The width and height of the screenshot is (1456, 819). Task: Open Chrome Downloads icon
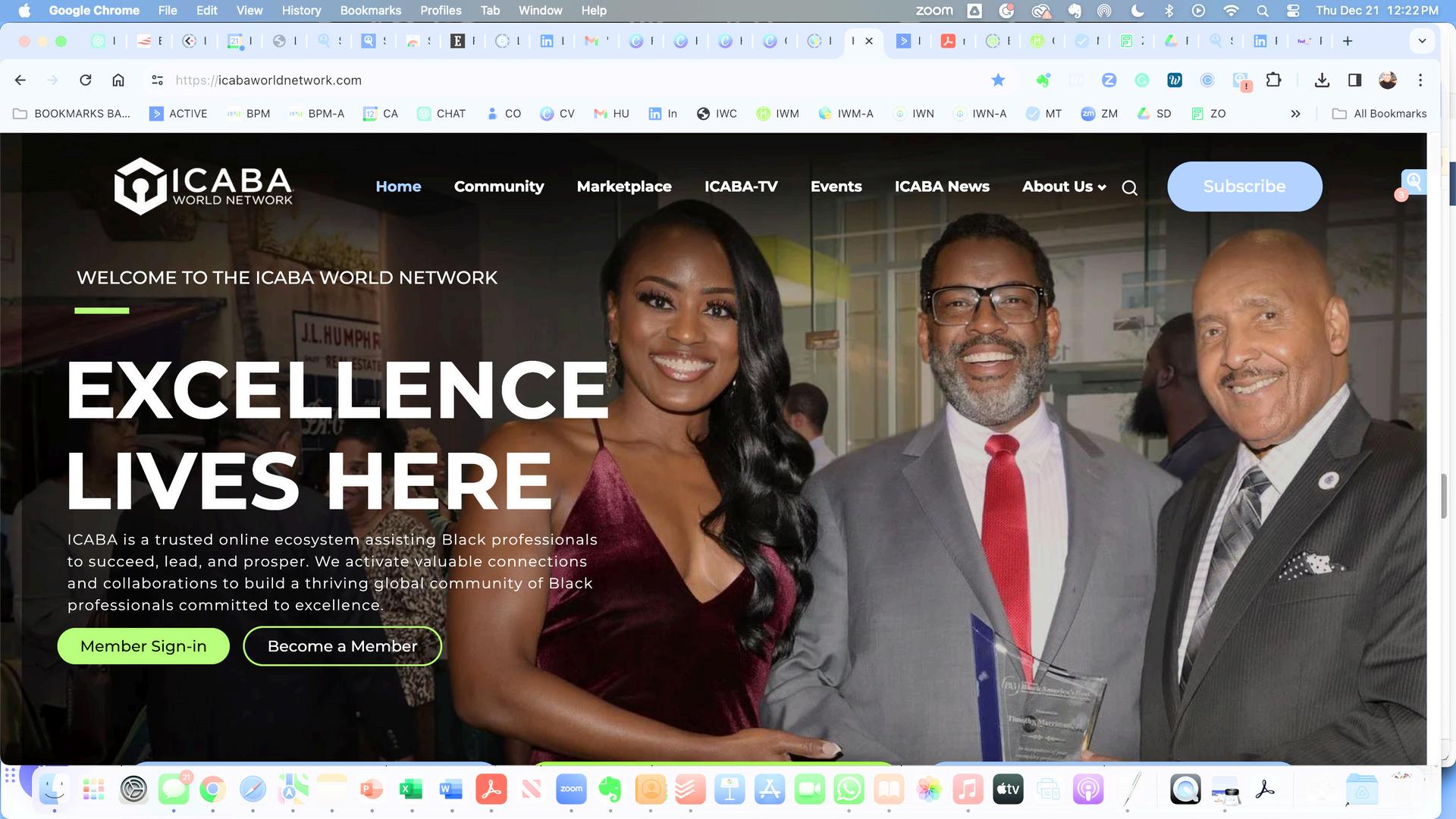pyautogui.click(x=1322, y=80)
